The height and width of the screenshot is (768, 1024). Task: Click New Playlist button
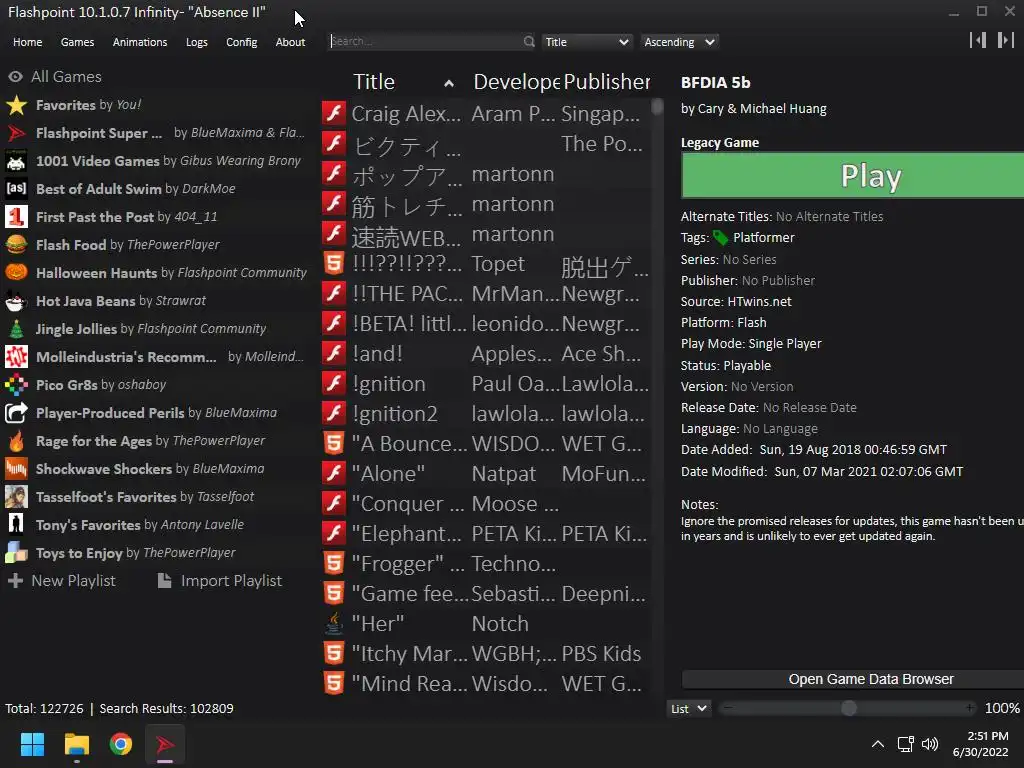point(63,581)
